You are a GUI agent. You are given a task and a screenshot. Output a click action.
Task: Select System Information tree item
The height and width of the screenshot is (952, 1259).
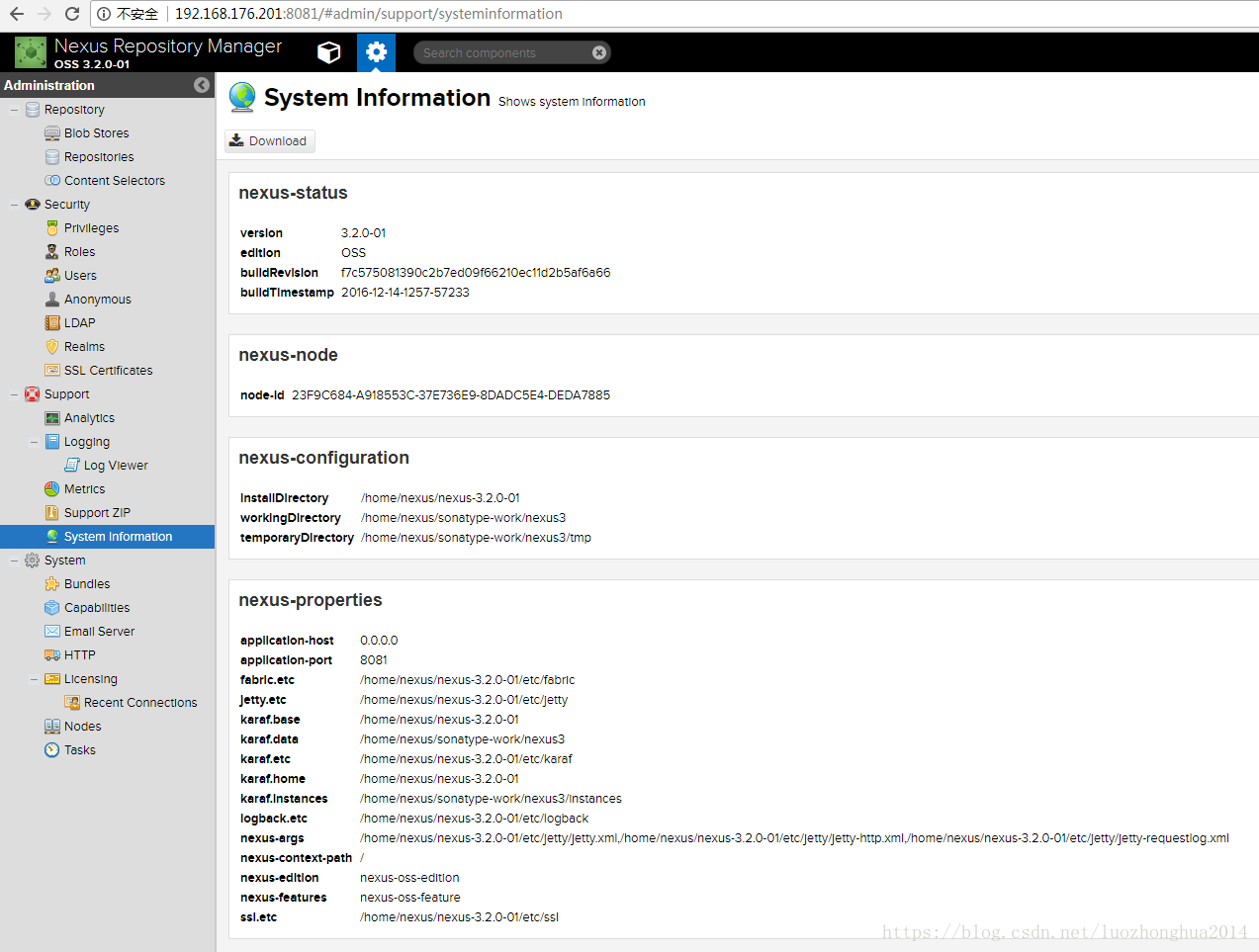(107, 537)
